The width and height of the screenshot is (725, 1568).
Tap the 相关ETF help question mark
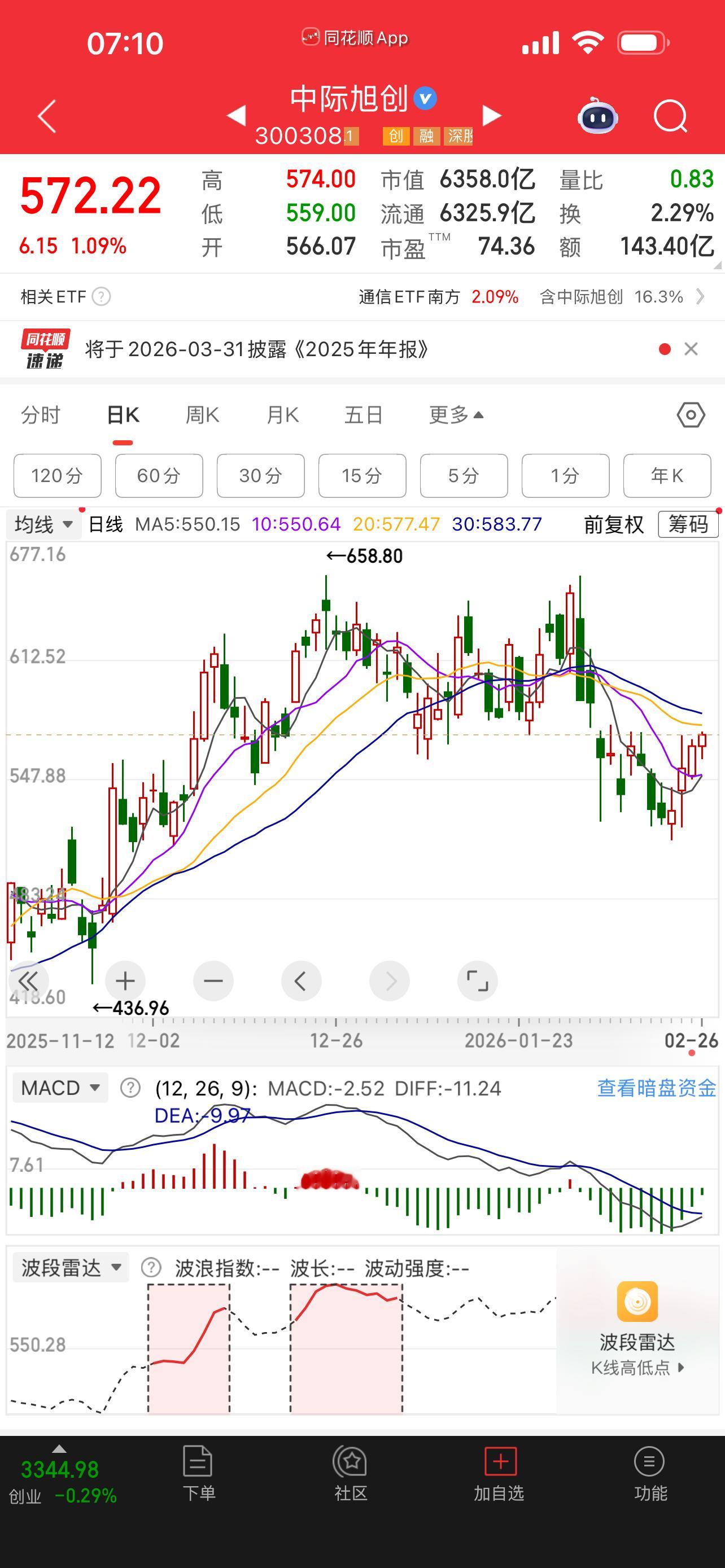(x=101, y=296)
